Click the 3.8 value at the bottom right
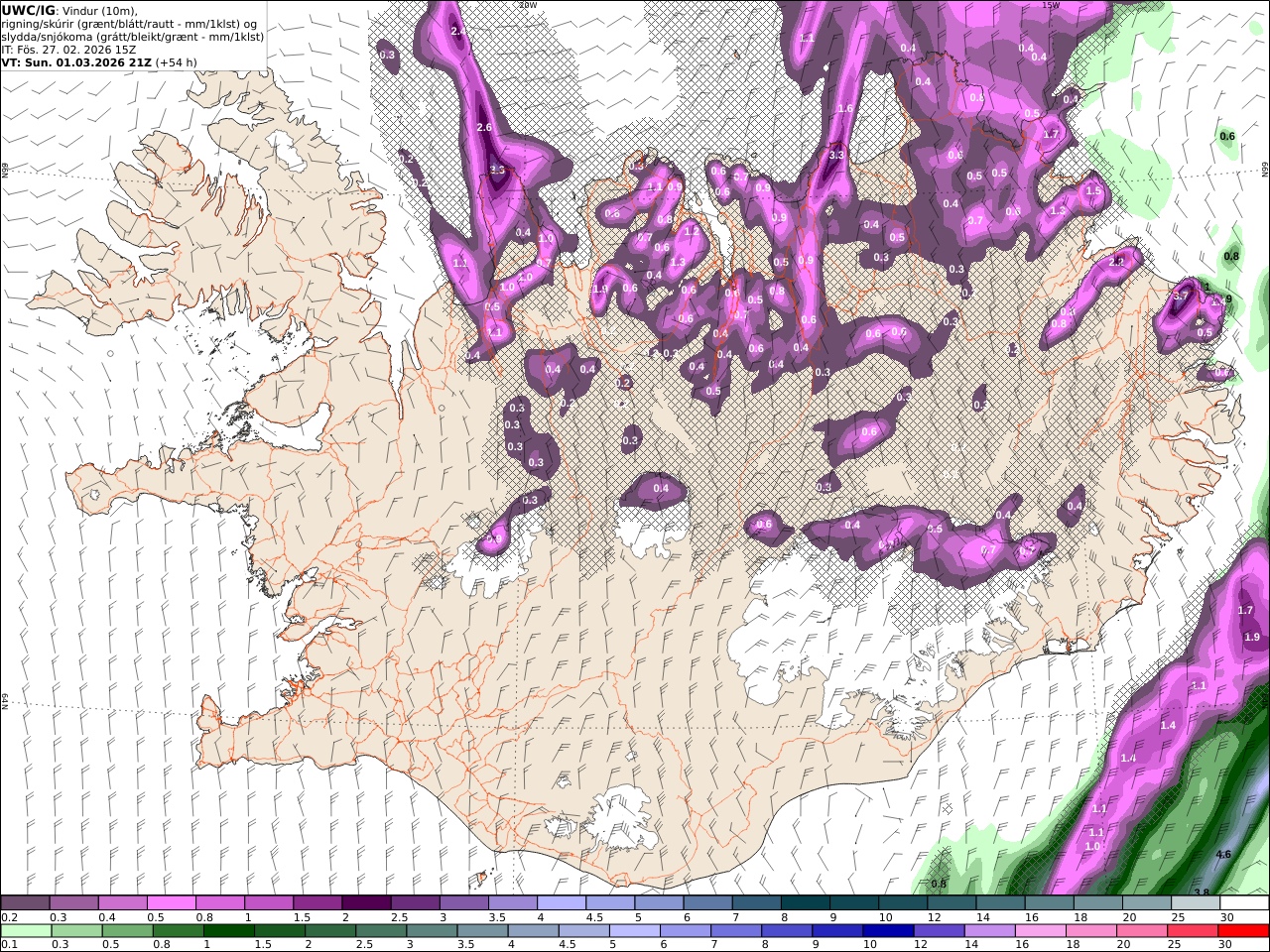This screenshot has height=952, width=1270. (1202, 892)
